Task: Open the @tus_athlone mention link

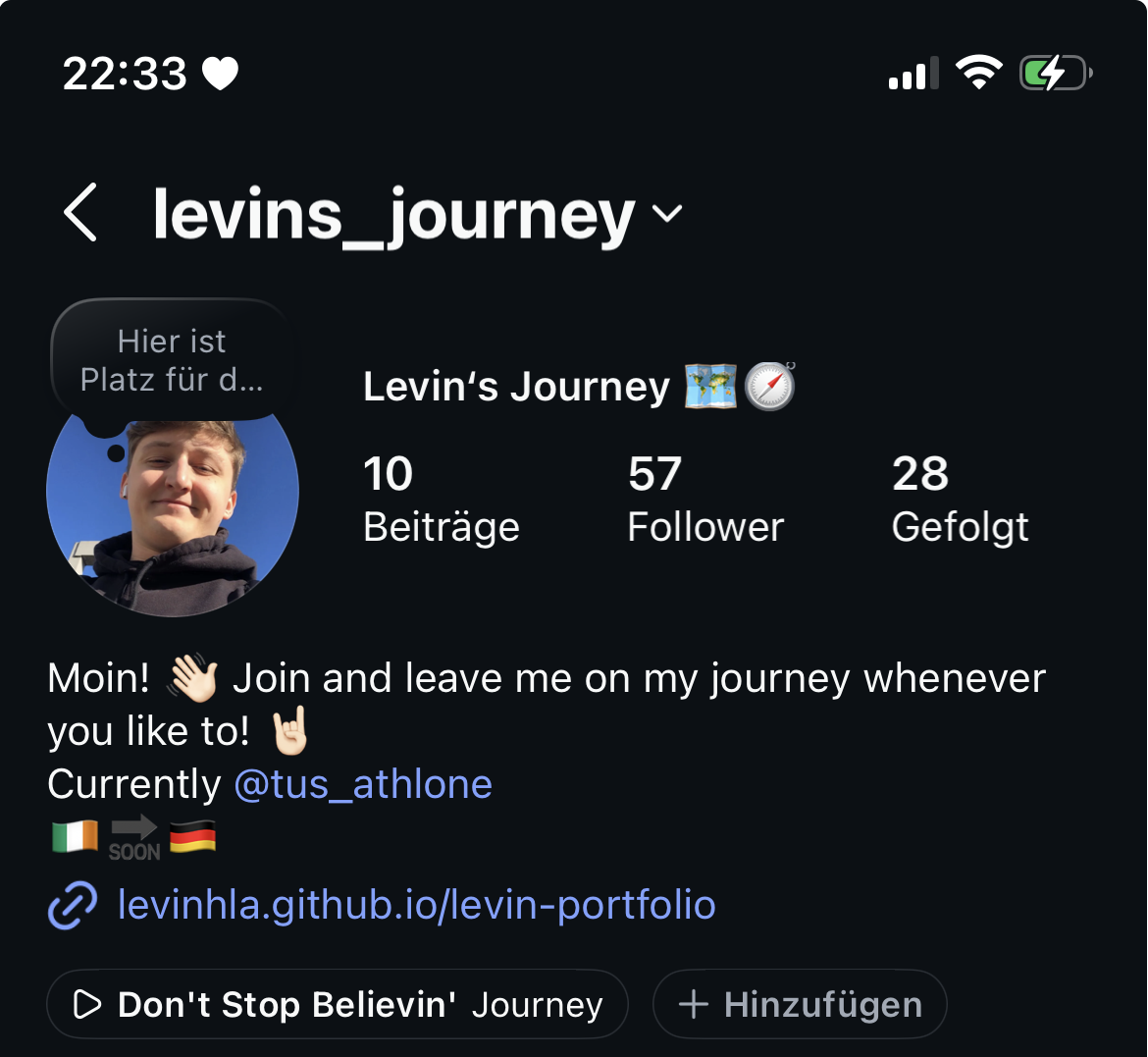Action: tap(363, 784)
